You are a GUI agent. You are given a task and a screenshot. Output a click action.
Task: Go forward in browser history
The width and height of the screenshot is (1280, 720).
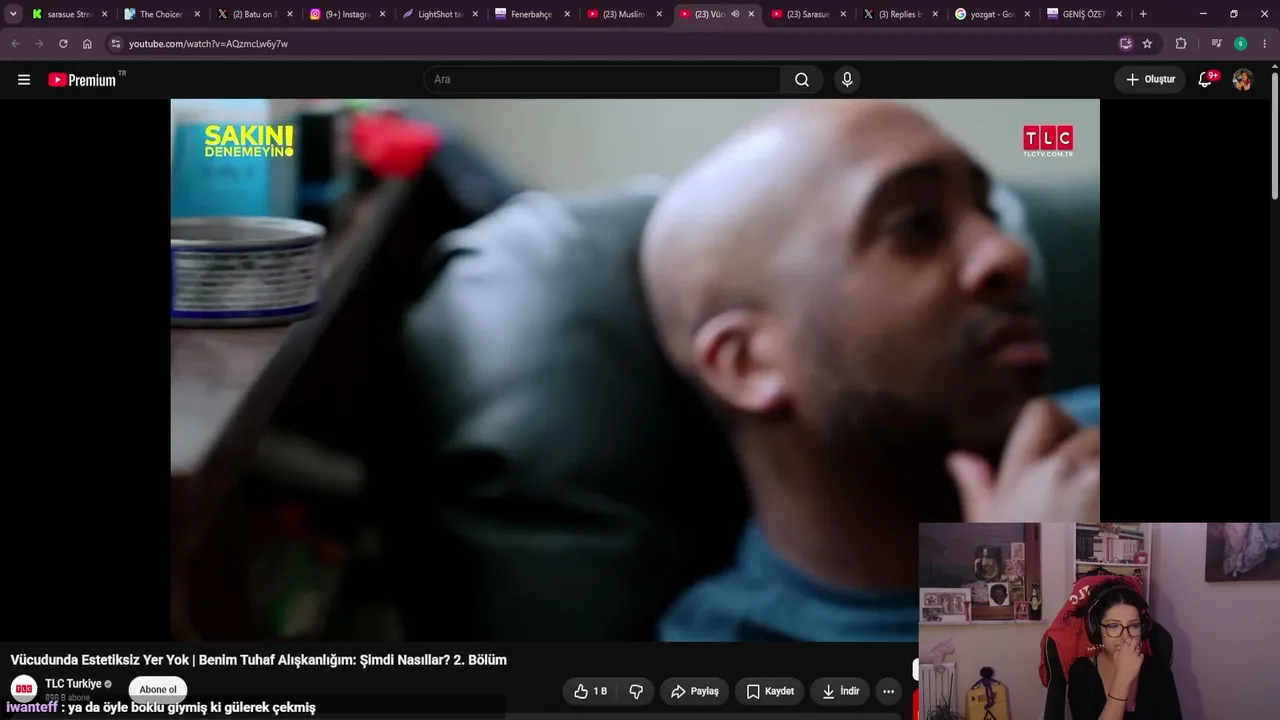(39, 44)
